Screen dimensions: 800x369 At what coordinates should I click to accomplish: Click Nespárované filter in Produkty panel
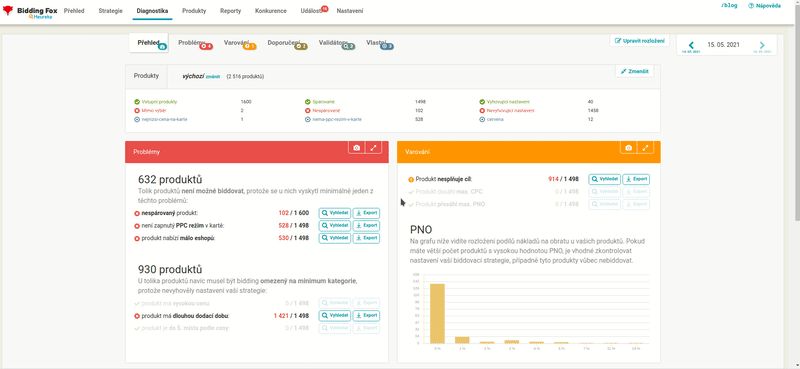[322, 110]
